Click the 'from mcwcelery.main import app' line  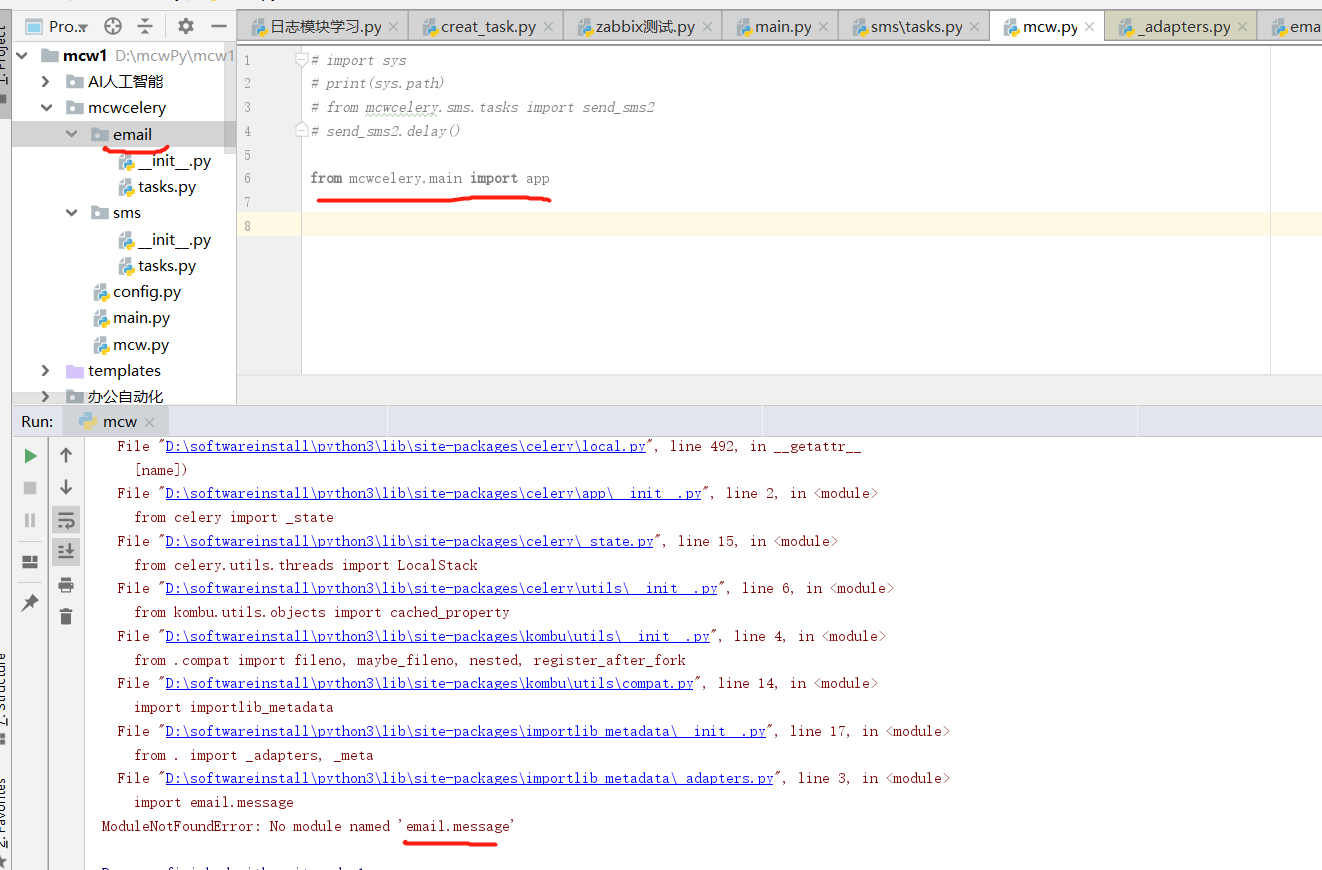click(x=430, y=178)
